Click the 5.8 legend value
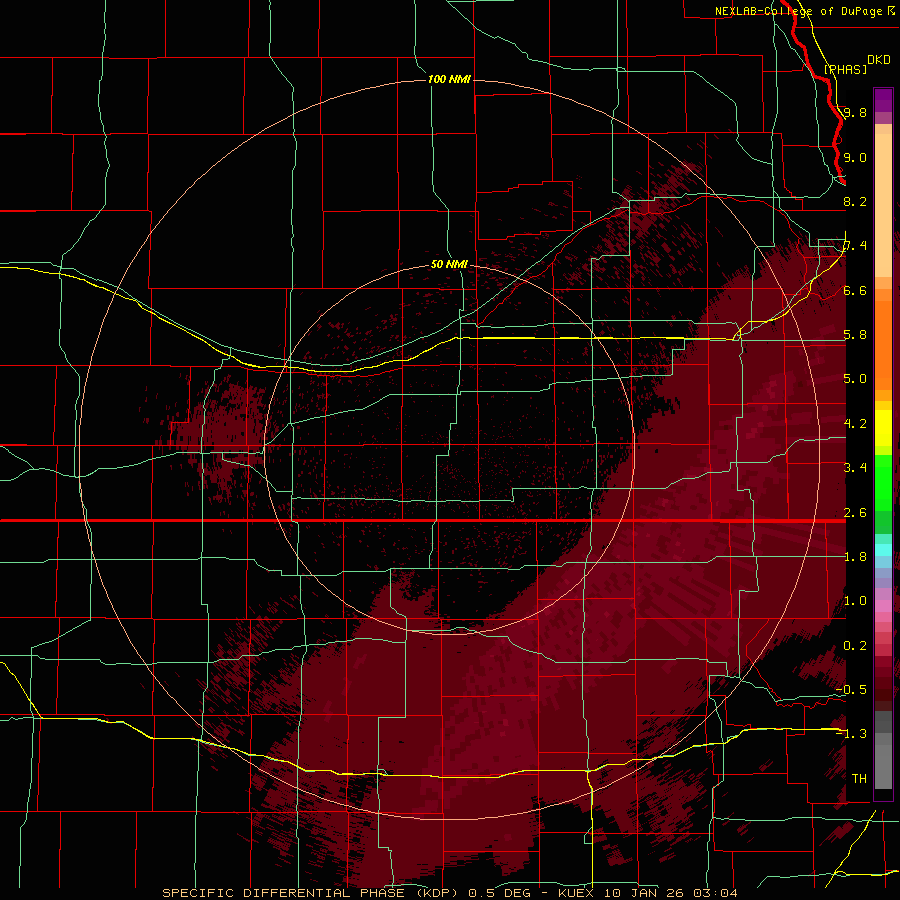 855,335
